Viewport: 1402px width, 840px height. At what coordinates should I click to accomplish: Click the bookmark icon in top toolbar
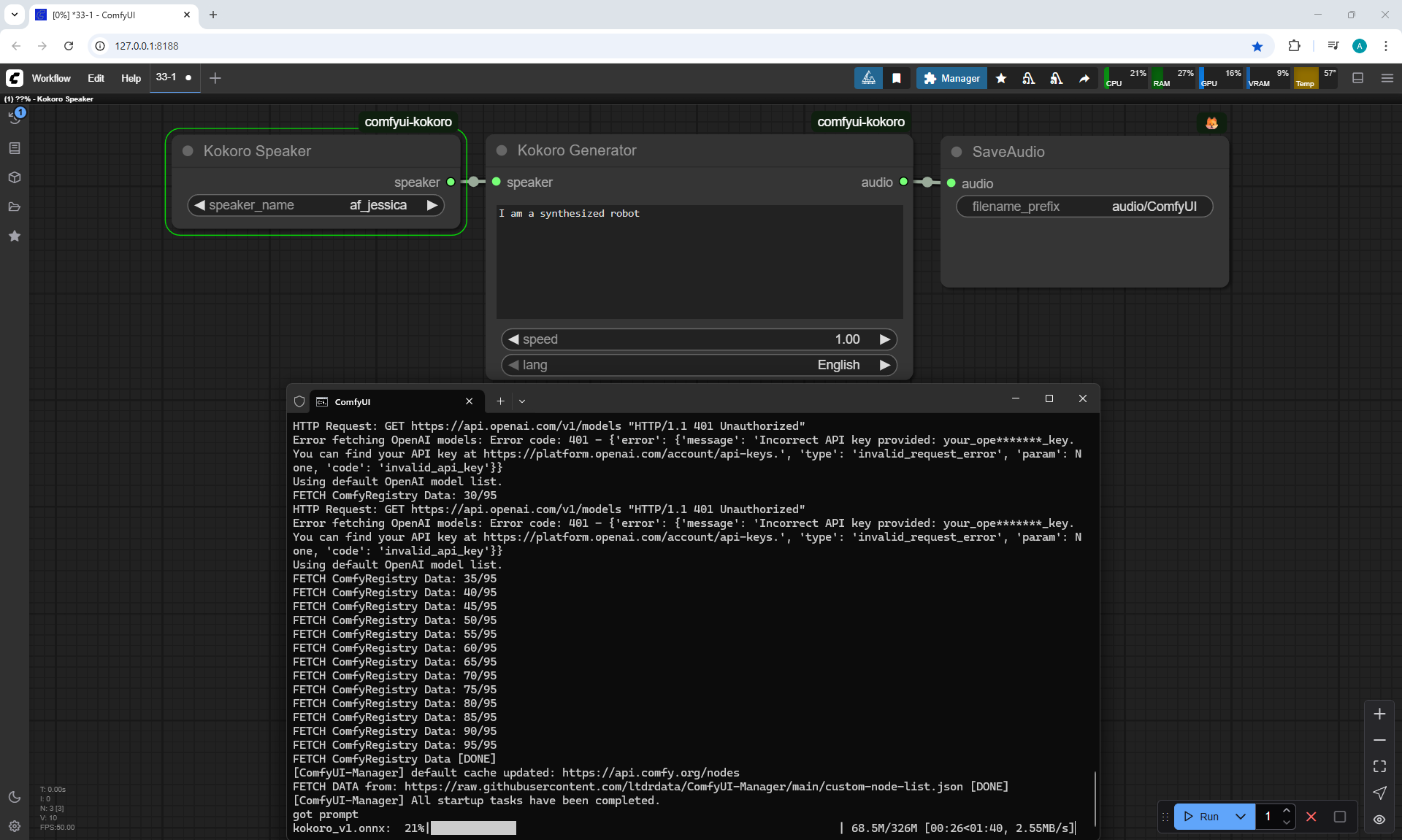click(x=897, y=78)
